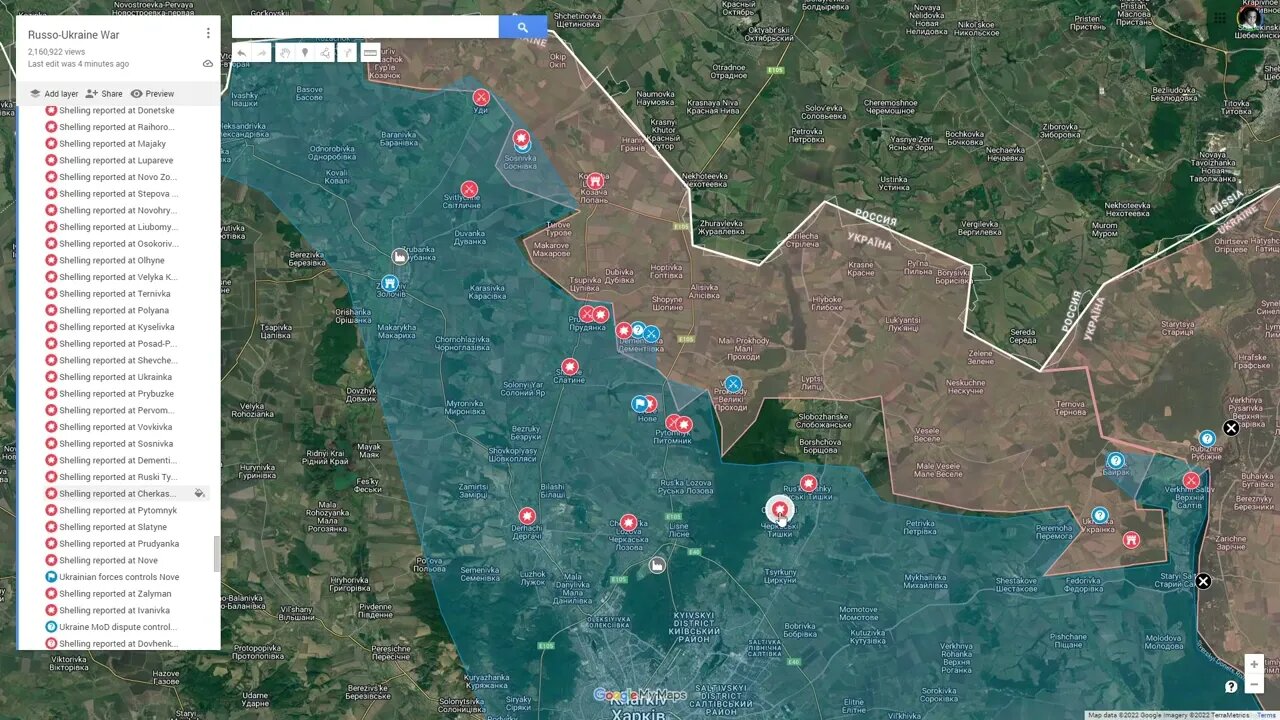Click the Drive cloud save status icon
1280x720 pixels.
coord(208,63)
